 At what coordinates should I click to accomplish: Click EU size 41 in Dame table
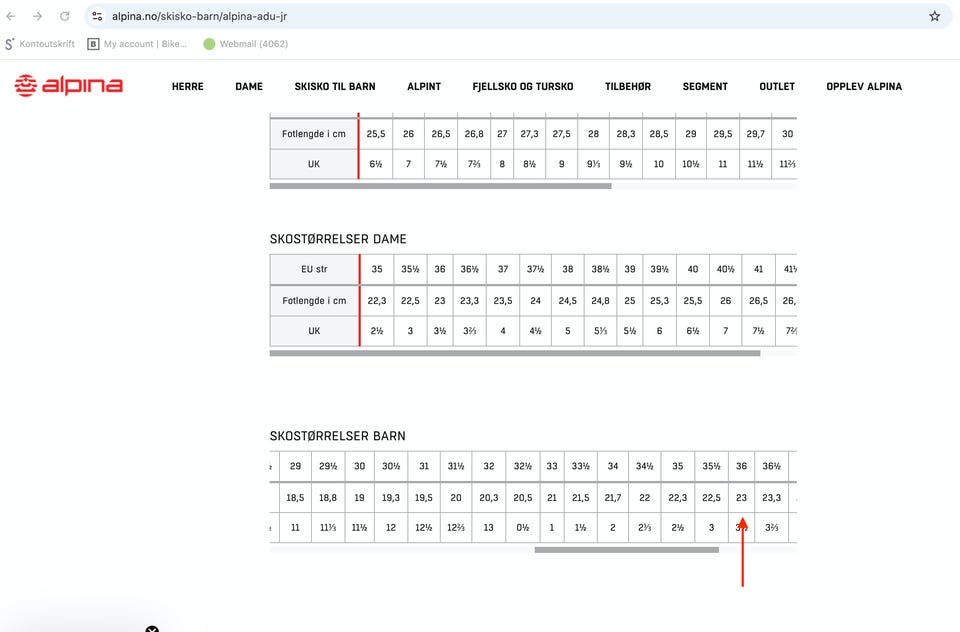759,269
